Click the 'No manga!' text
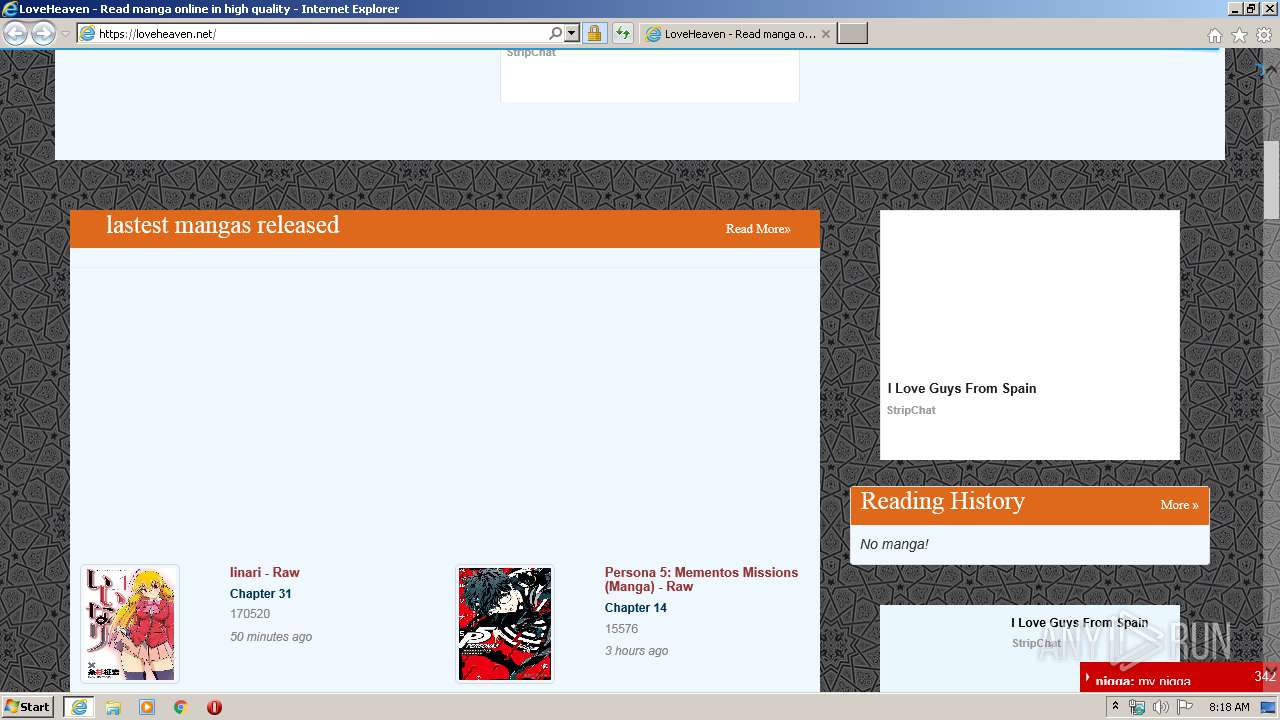This screenshot has height=720, width=1280. 894,544
